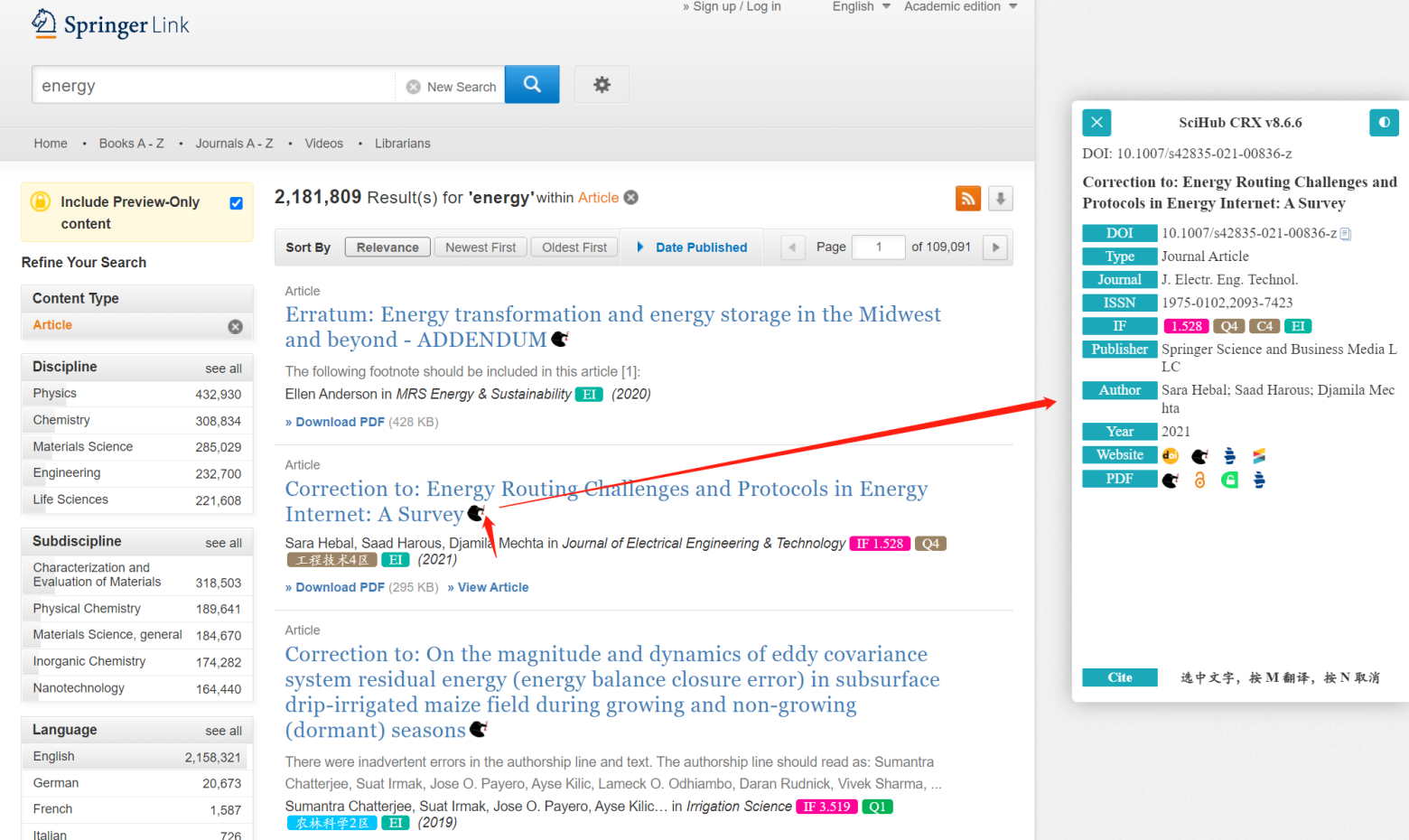Image resolution: width=1409 pixels, height=840 pixels.
Task: Open the raven icon in Website row
Action: [1199, 455]
